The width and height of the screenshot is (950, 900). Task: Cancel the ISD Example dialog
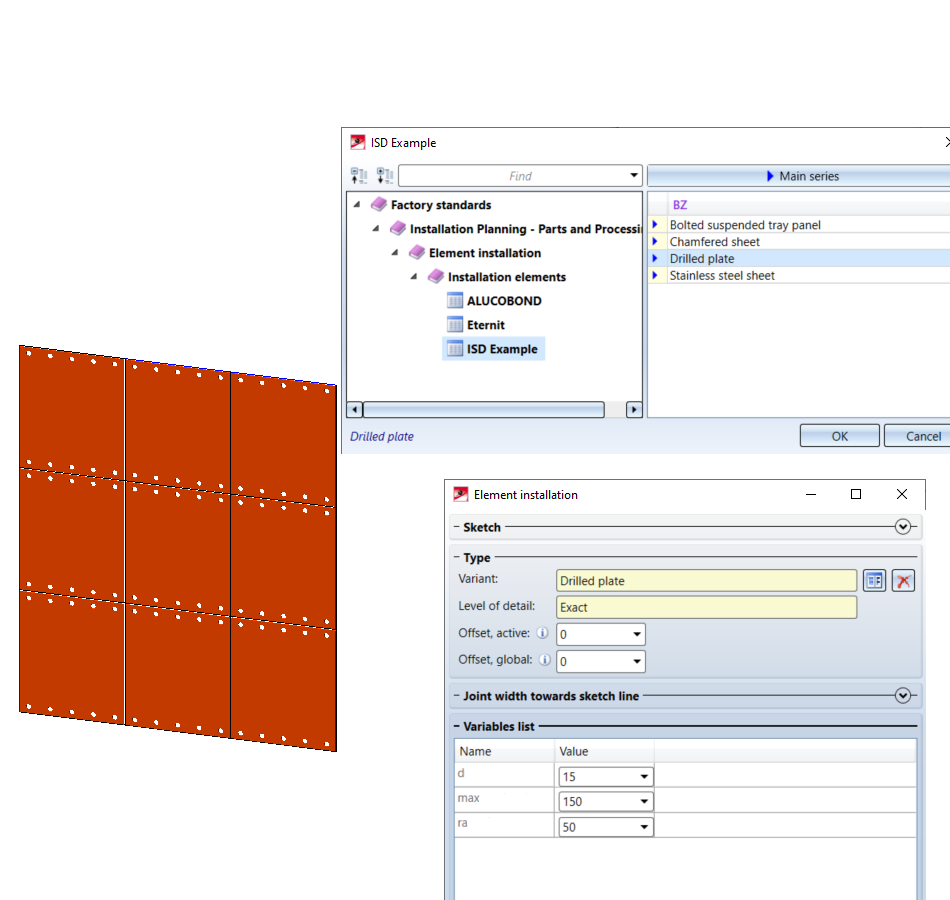click(922, 436)
